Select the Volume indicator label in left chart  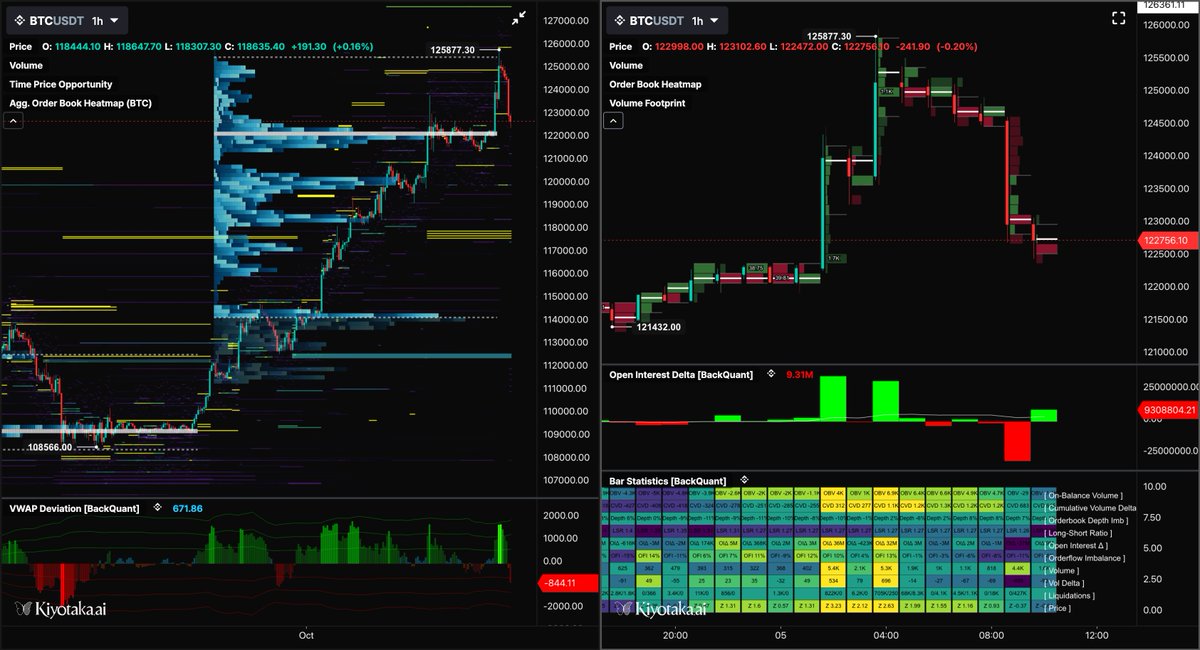pos(26,65)
